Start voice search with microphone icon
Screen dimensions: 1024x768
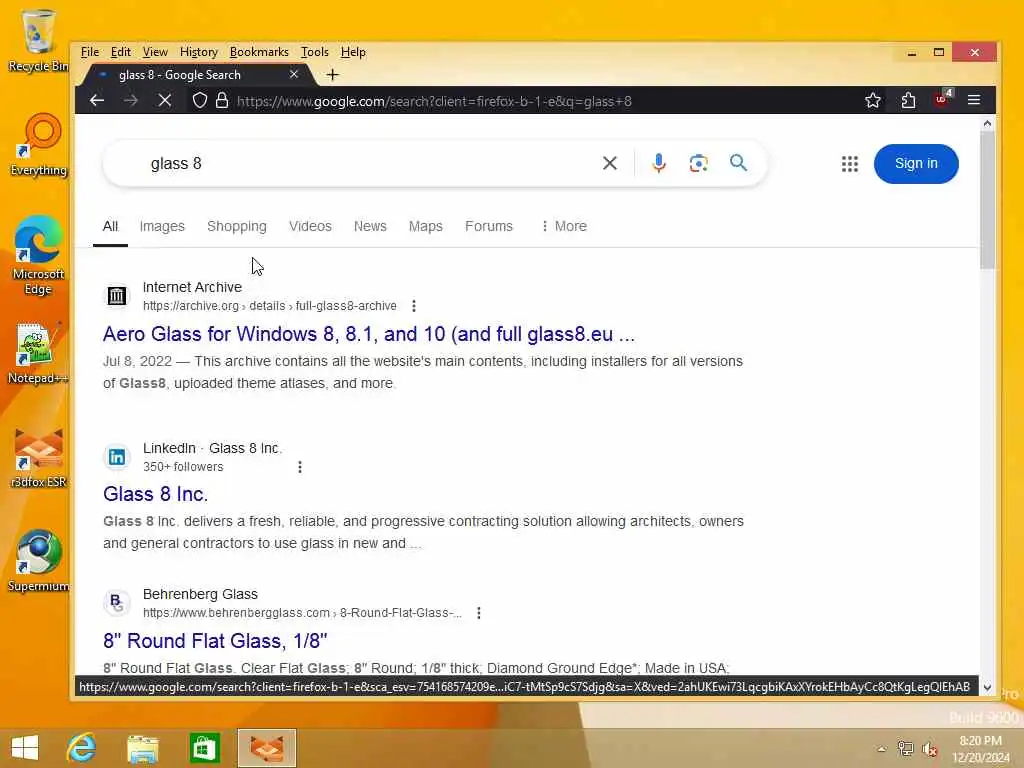[659, 163]
